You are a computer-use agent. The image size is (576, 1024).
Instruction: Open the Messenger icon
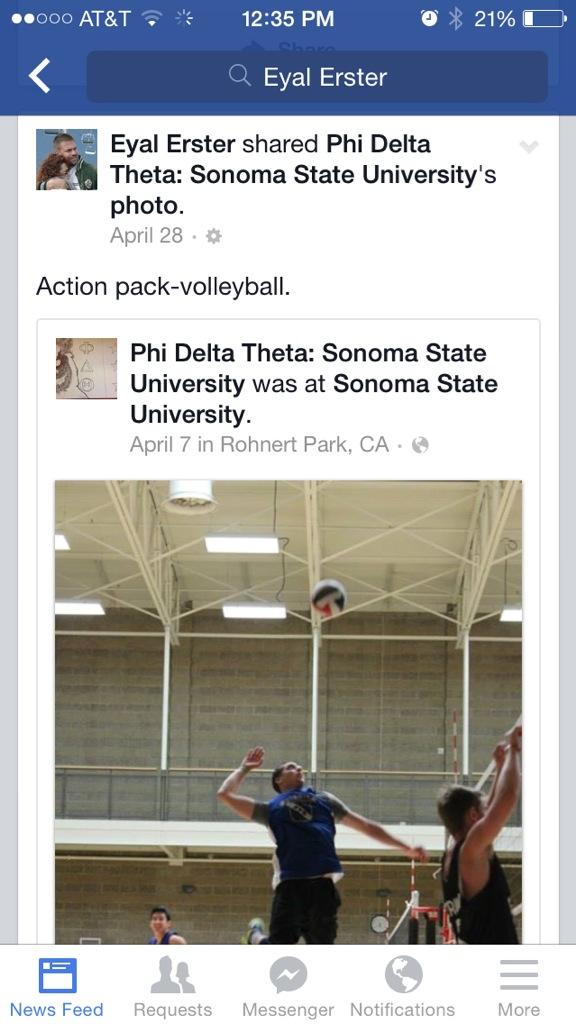click(x=288, y=976)
